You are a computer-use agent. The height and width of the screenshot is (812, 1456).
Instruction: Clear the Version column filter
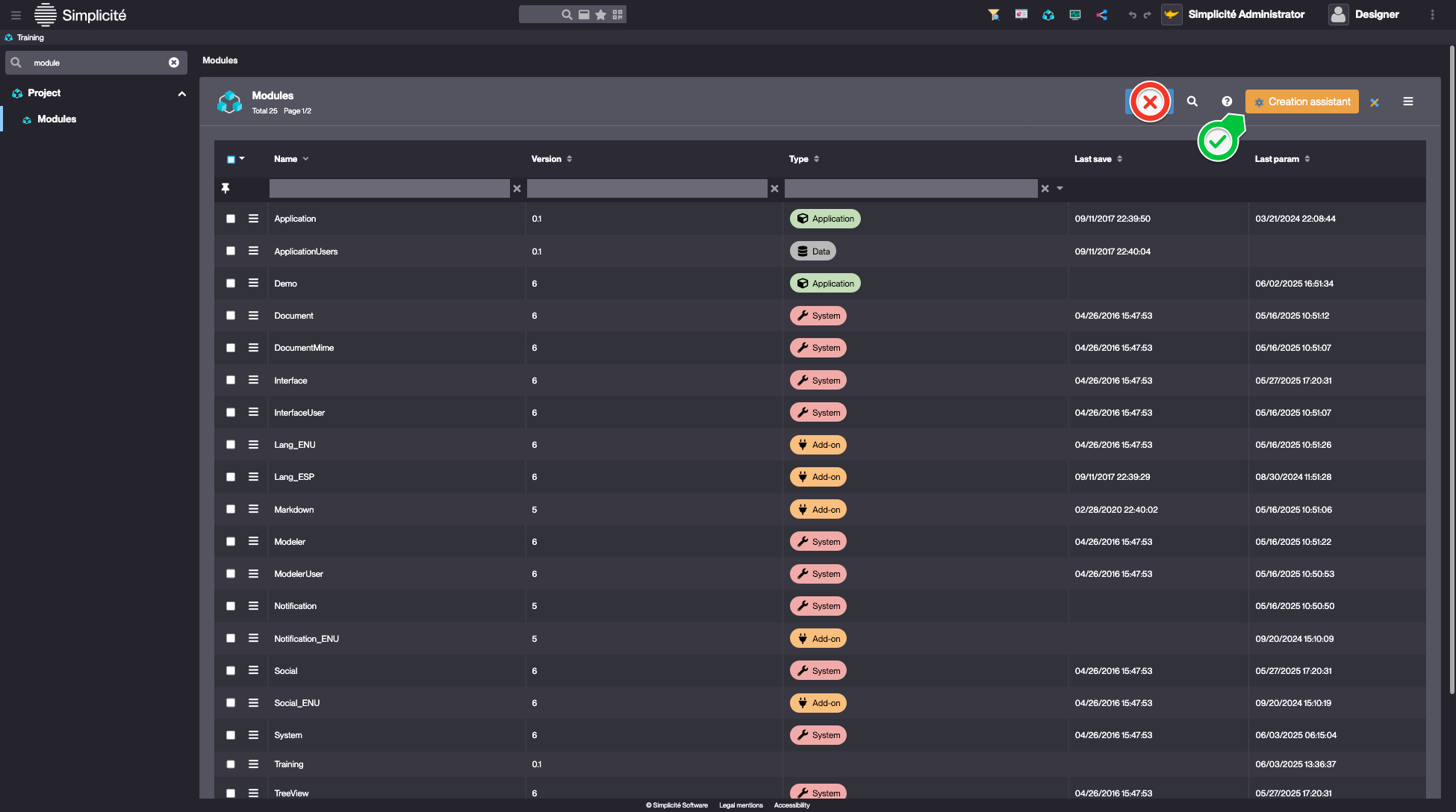point(774,189)
